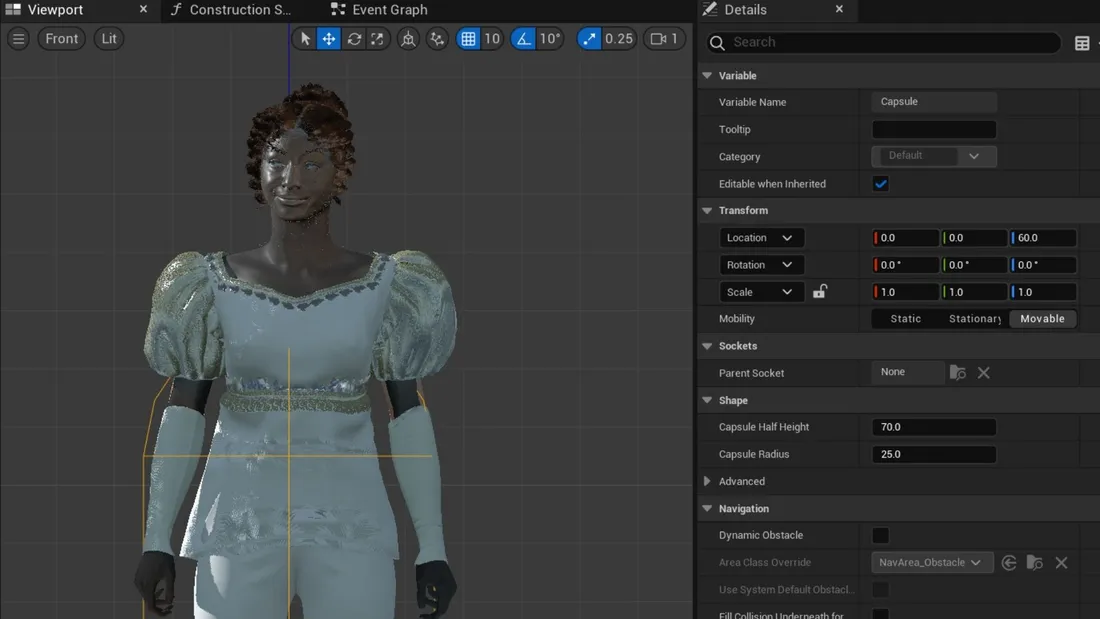Toggle scale snapping

589,39
